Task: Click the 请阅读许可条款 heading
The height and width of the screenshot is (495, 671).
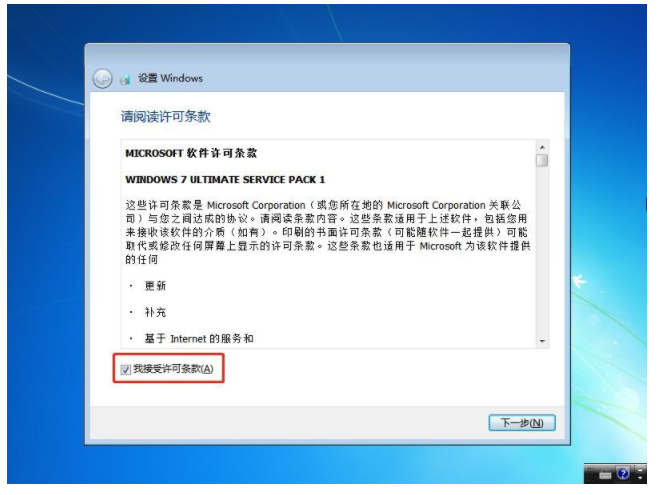Action: click(166, 116)
